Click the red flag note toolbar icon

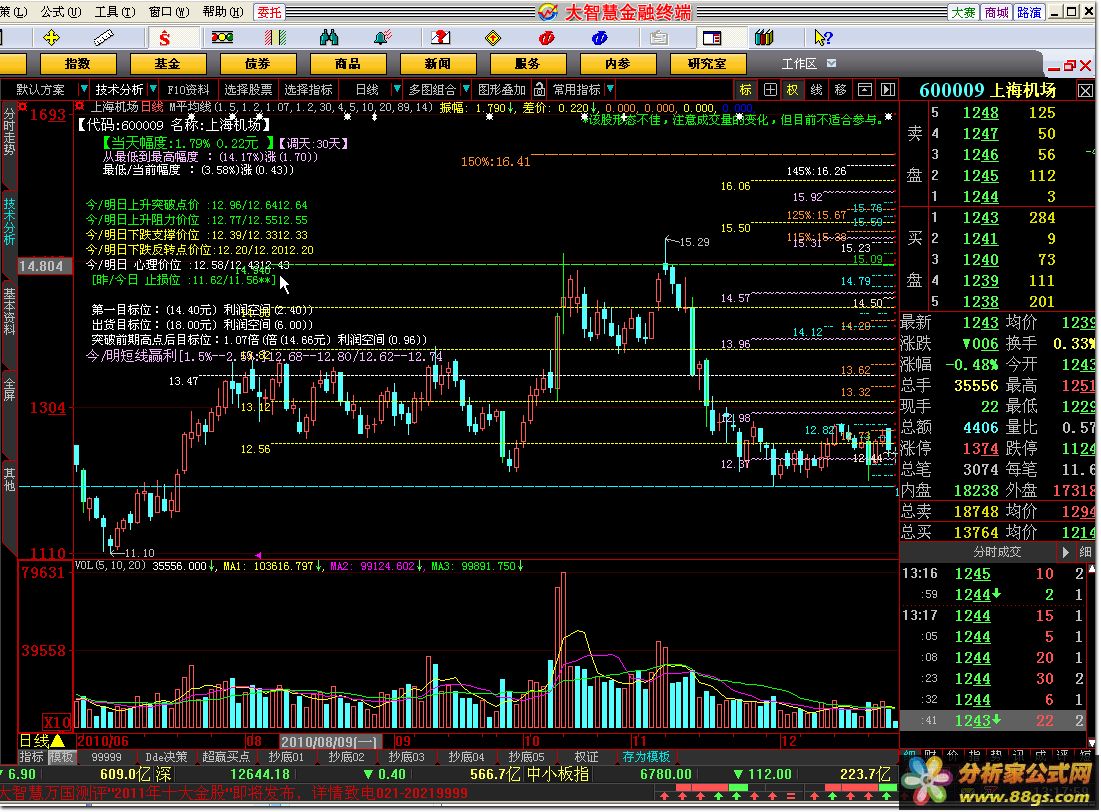pyautogui.click(x=440, y=37)
